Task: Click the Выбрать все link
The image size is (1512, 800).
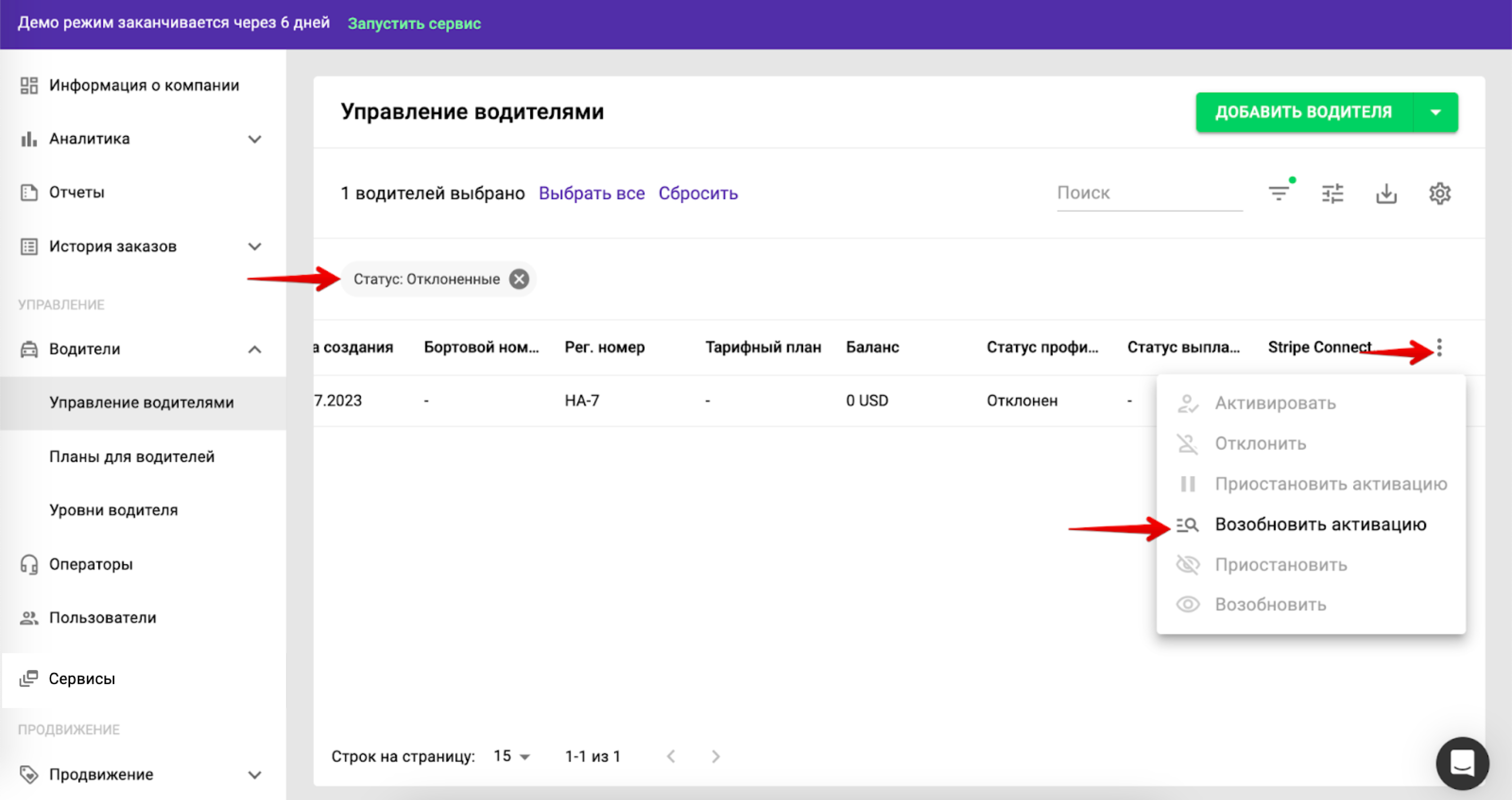Action: tap(591, 193)
